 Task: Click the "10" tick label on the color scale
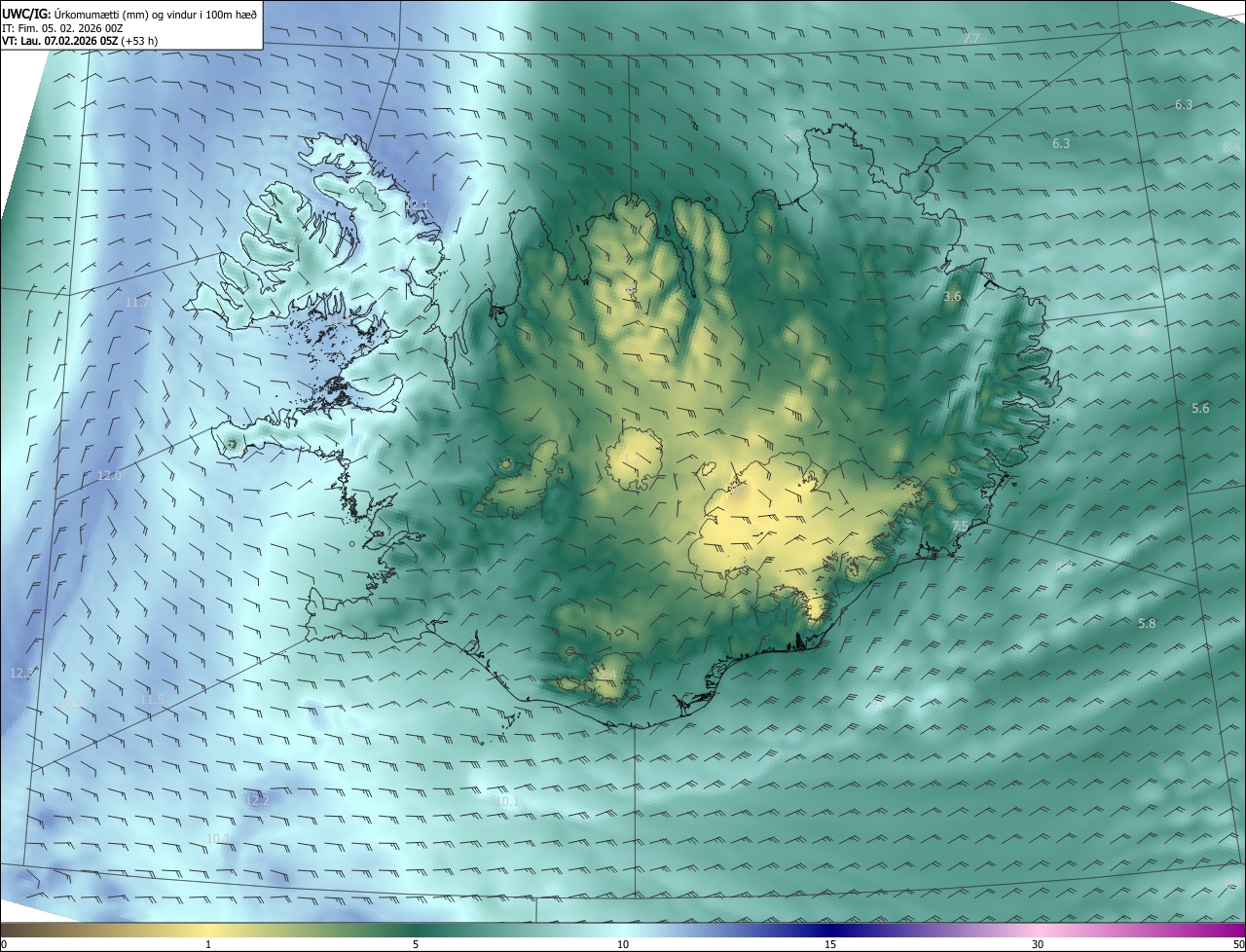coord(623,944)
